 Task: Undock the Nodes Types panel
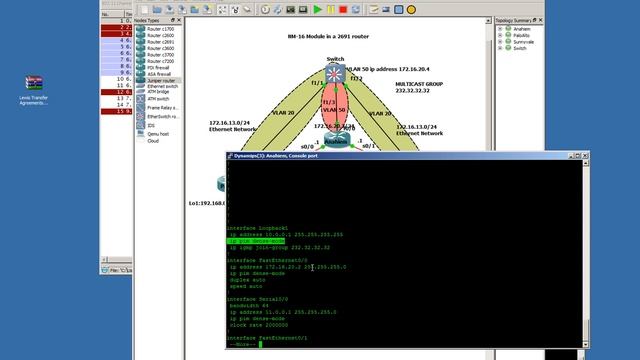[173, 20]
